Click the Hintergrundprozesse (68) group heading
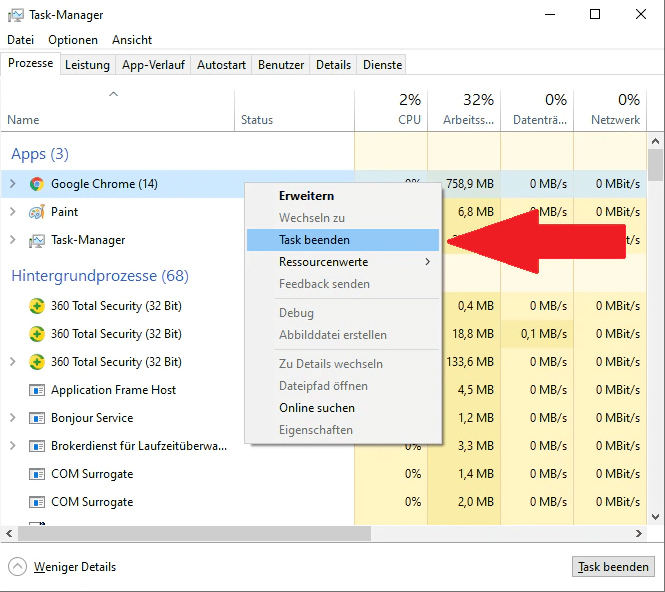This screenshot has width=665, height=592. pos(100,276)
